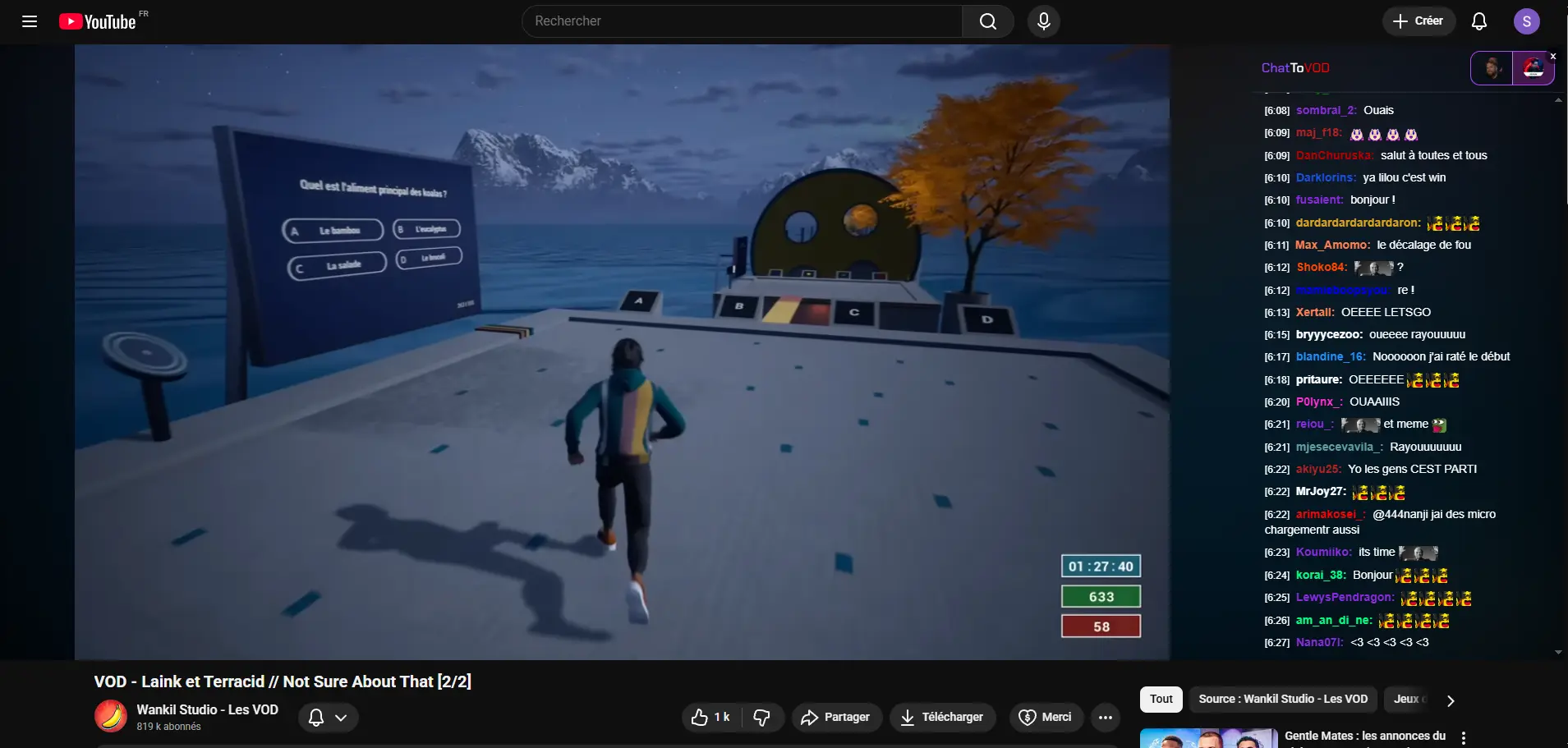This screenshot has height=748, width=1568.
Task: Click the Télécharger download button
Action: pyautogui.click(x=942, y=717)
